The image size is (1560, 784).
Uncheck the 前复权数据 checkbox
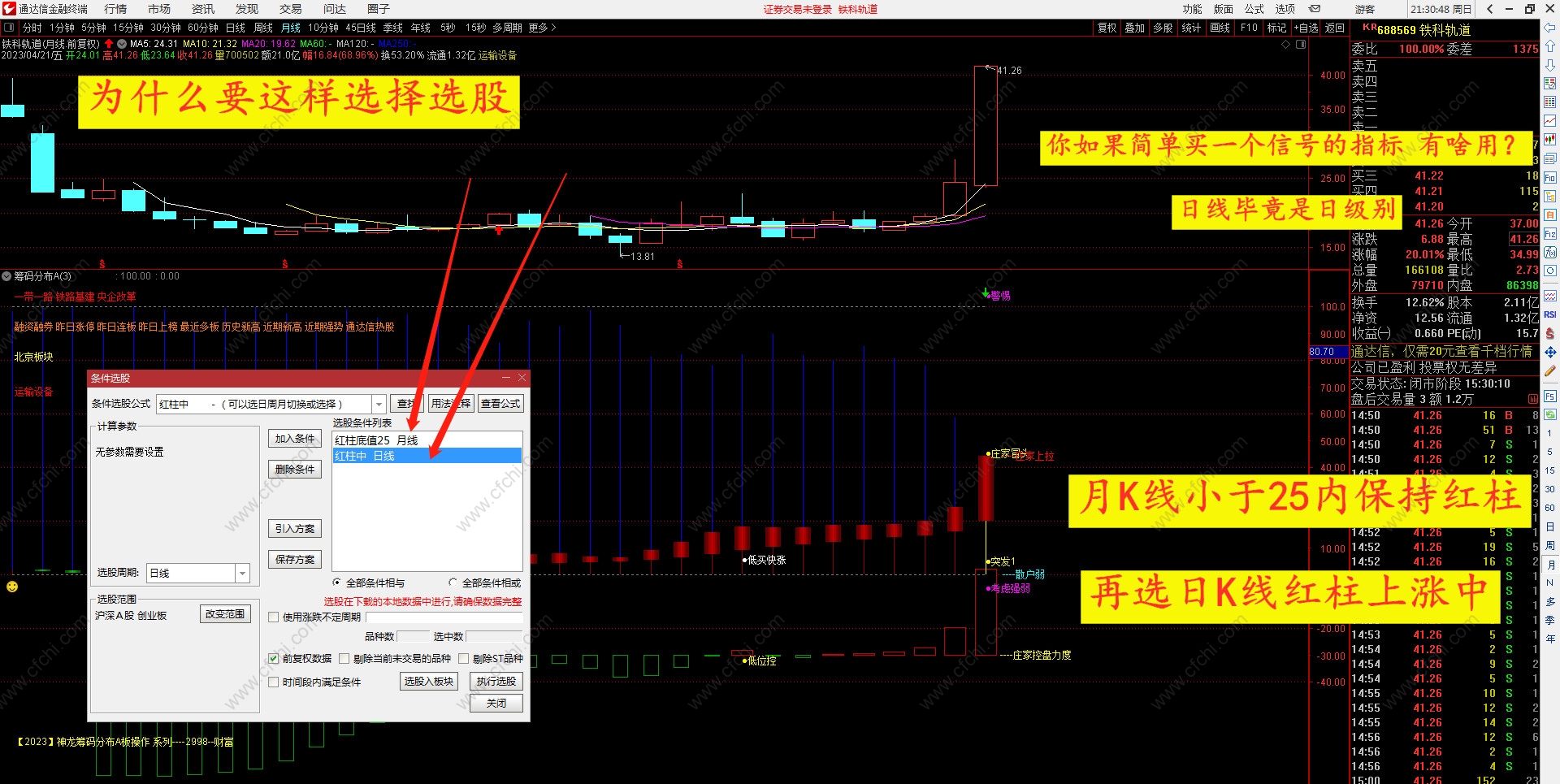click(274, 659)
